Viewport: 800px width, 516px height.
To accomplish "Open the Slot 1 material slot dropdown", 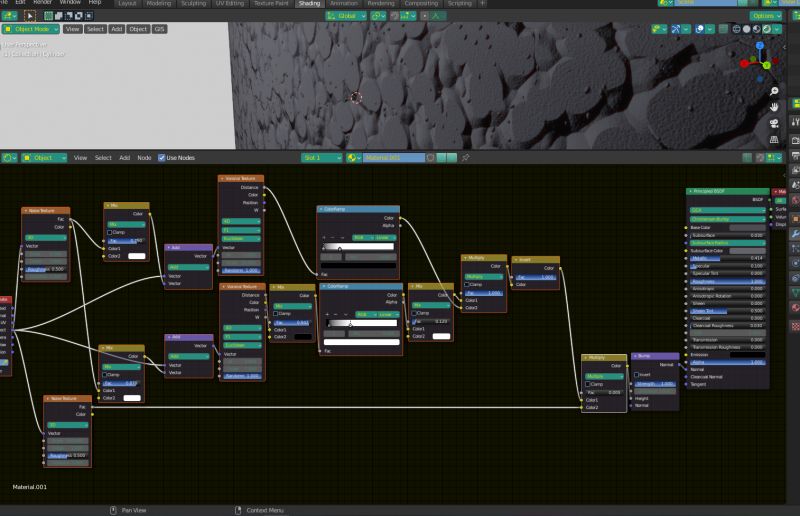I will (321, 158).
